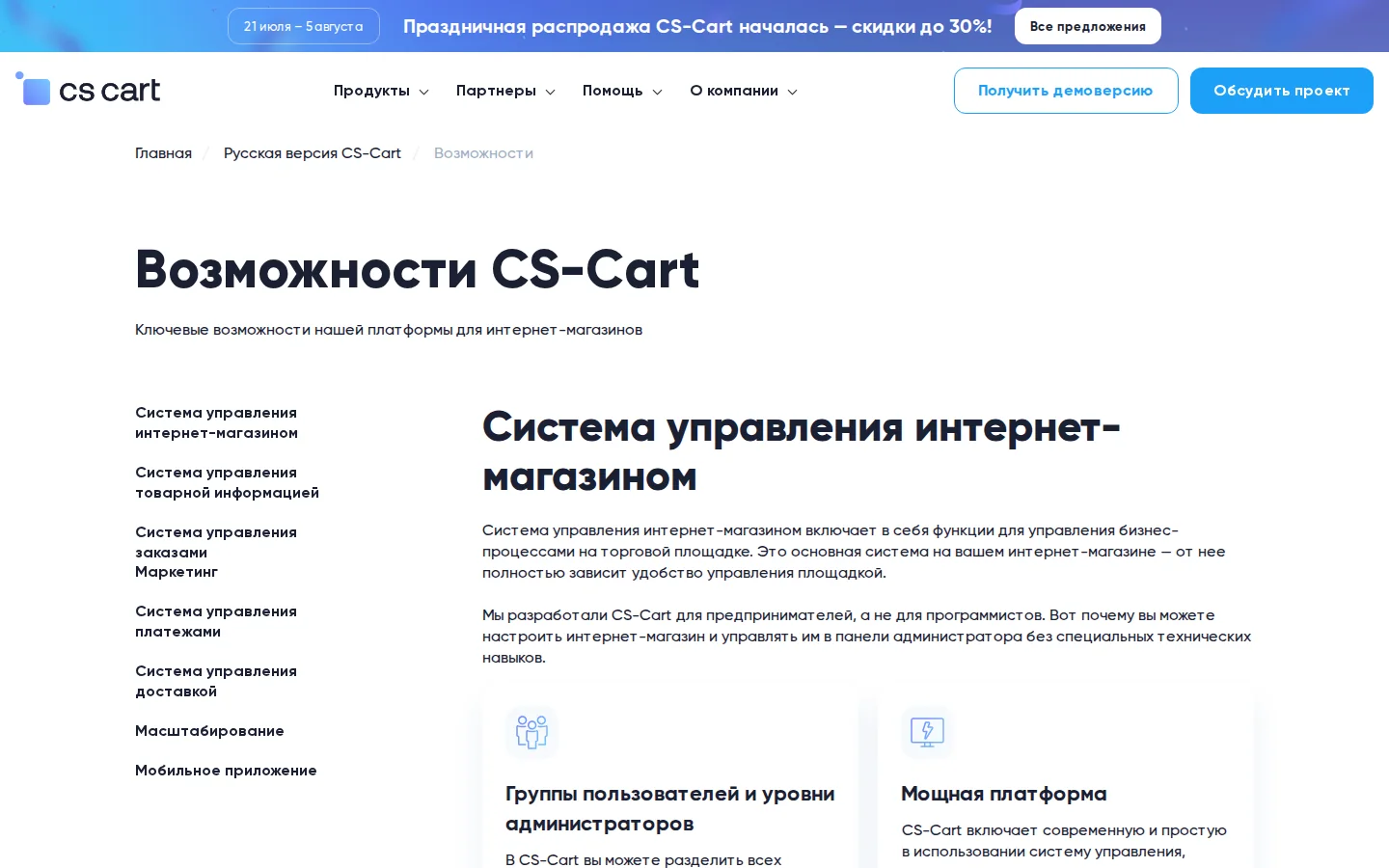This screenshot has width=1389, height=868.
Task: Open the Маркетинг sidebar link
Action: click(x=177, y=572)
